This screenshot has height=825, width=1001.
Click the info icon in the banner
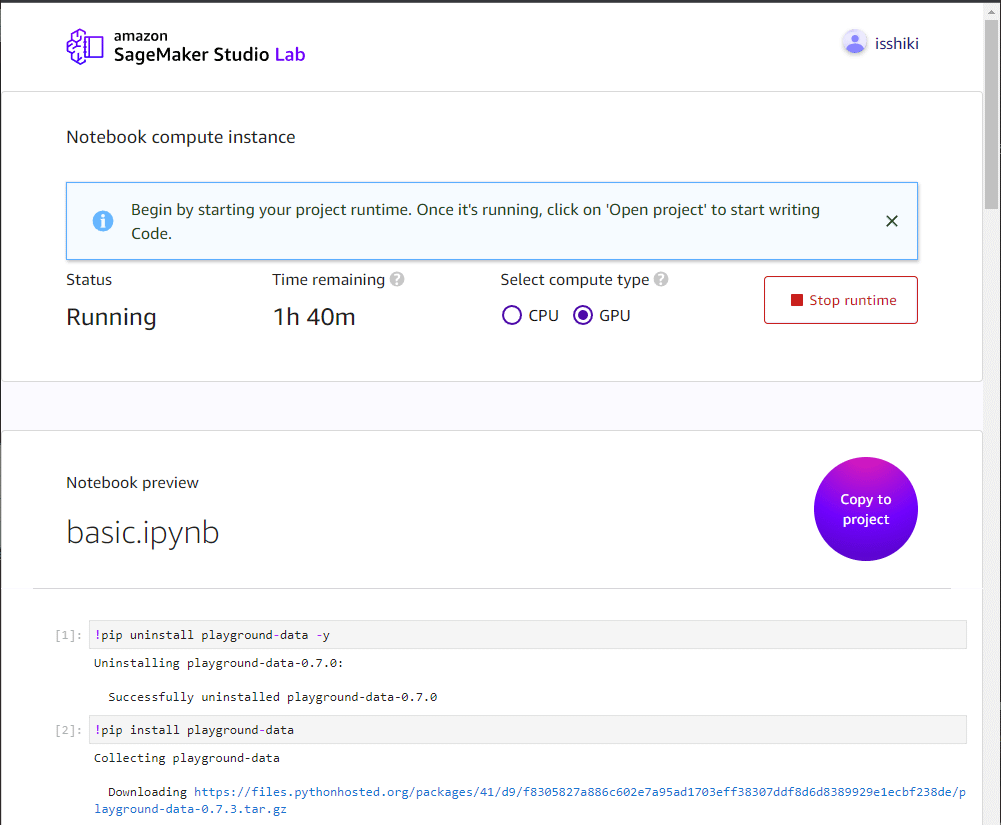click(x=103, y=221)
